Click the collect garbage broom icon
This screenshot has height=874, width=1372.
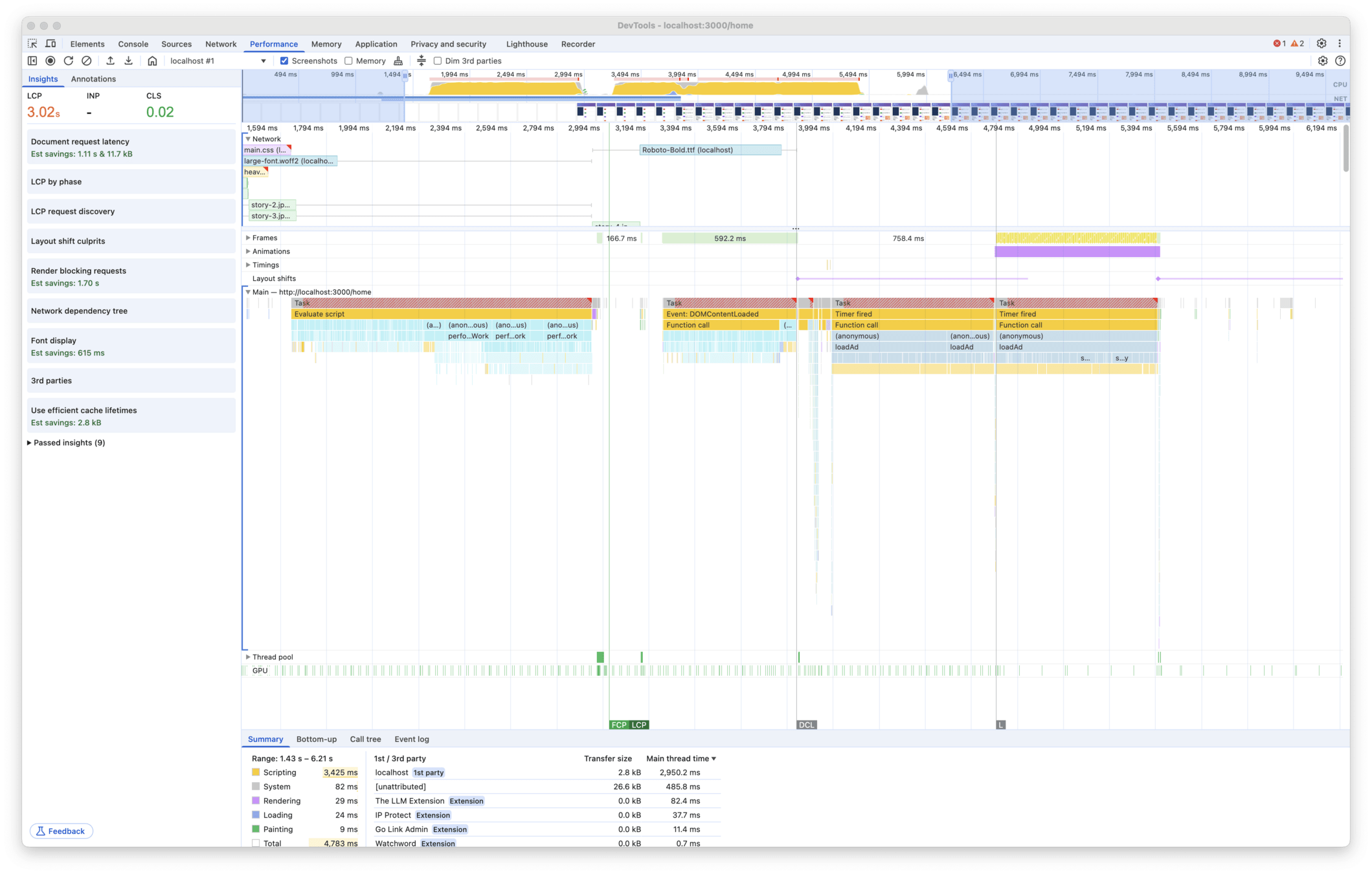click(398, 61)
